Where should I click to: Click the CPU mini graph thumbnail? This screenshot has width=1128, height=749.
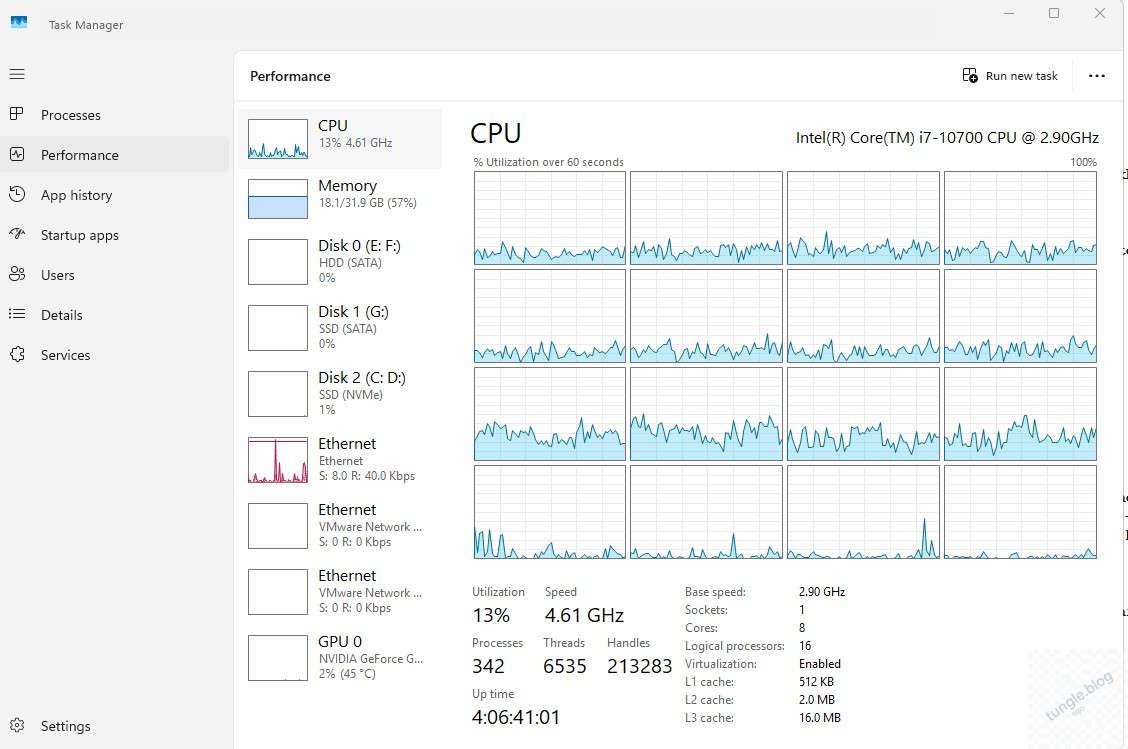tap(278, 139)
